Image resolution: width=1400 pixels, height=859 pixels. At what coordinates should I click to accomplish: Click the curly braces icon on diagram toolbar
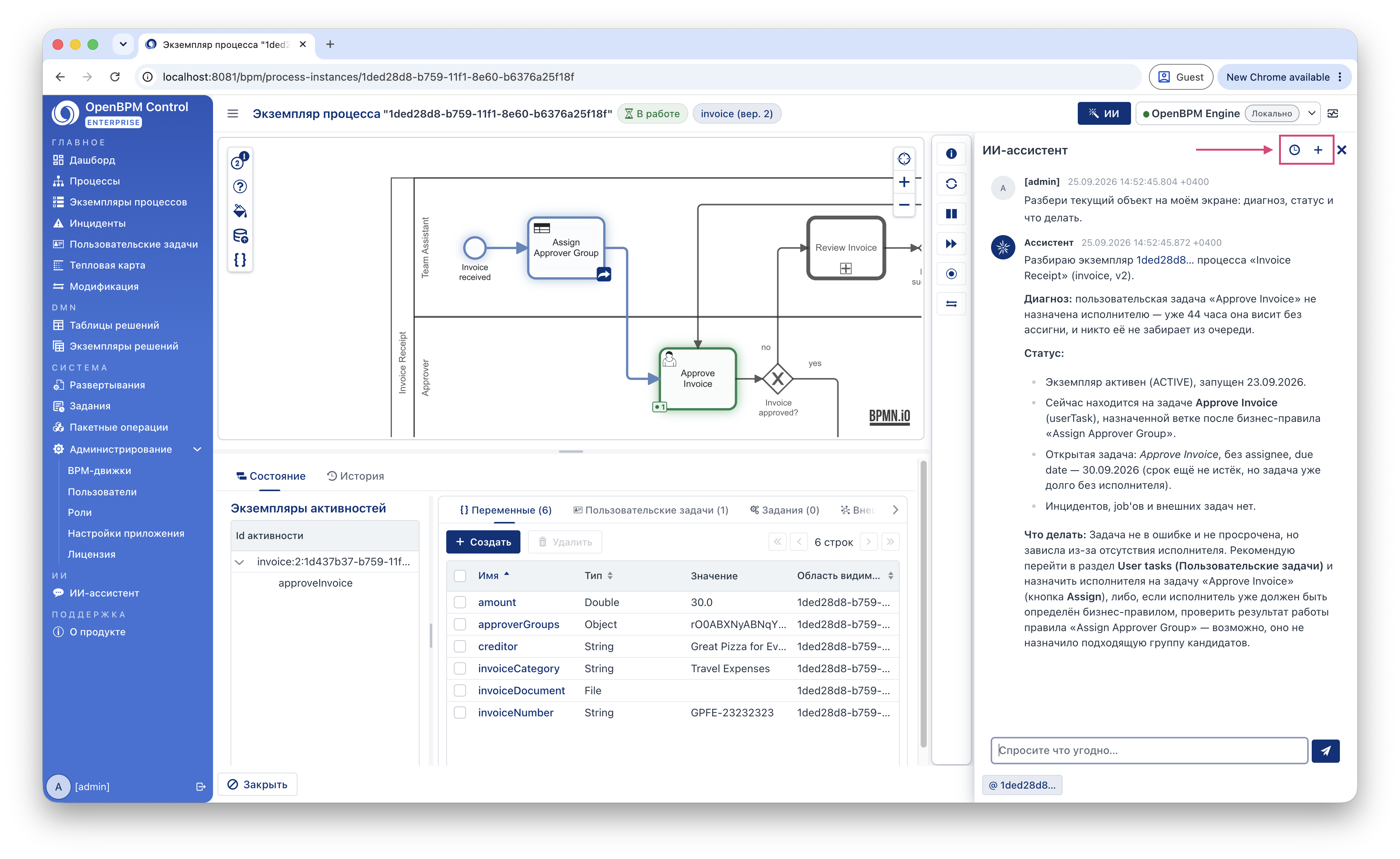pos(240,259)
